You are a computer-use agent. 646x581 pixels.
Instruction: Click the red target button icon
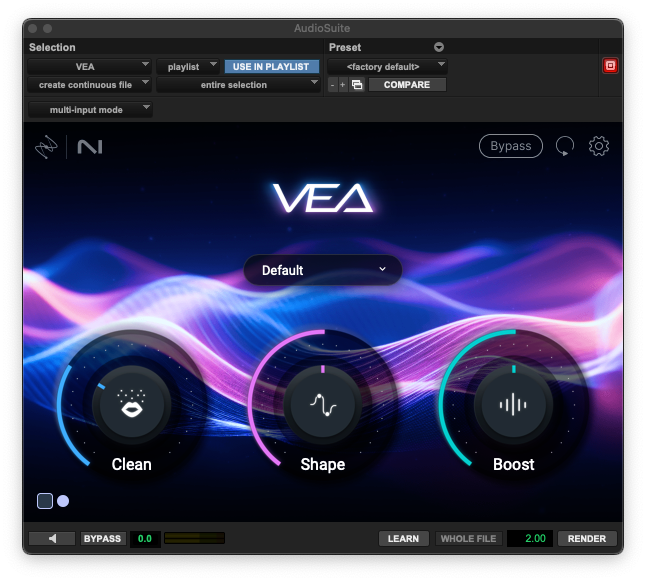click(610, 66)
